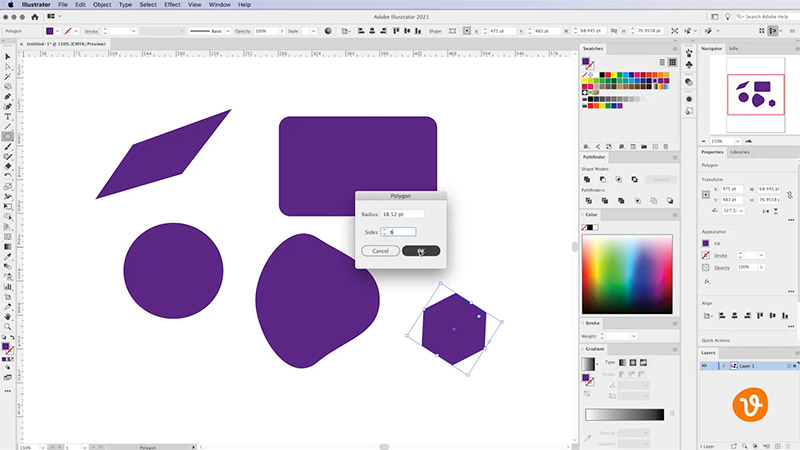Delete swatch using trash icon in Swatches
This screenshot has width=800, height=450.
tap(666, 146)
